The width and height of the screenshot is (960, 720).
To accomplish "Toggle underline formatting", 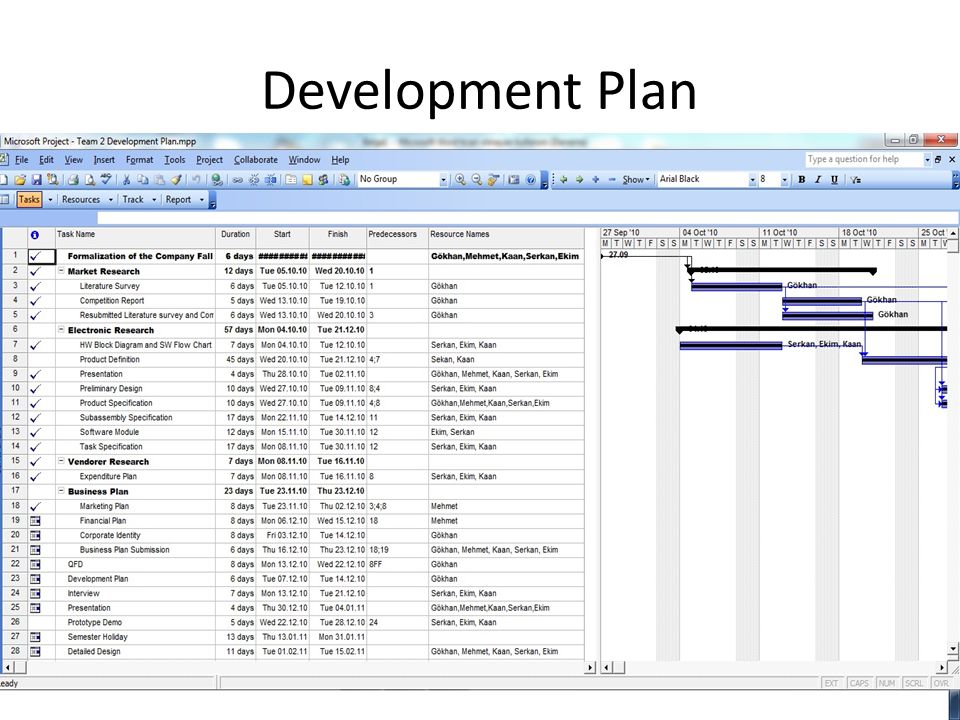I will (x=834, y=179).
